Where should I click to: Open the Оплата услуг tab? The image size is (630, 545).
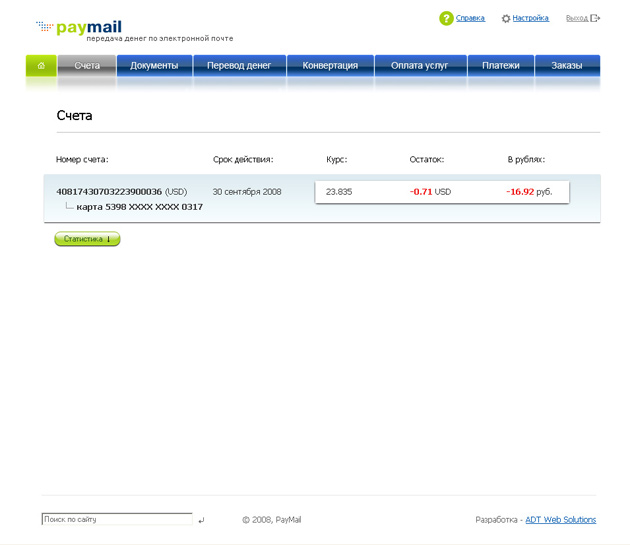pos(420,66)
